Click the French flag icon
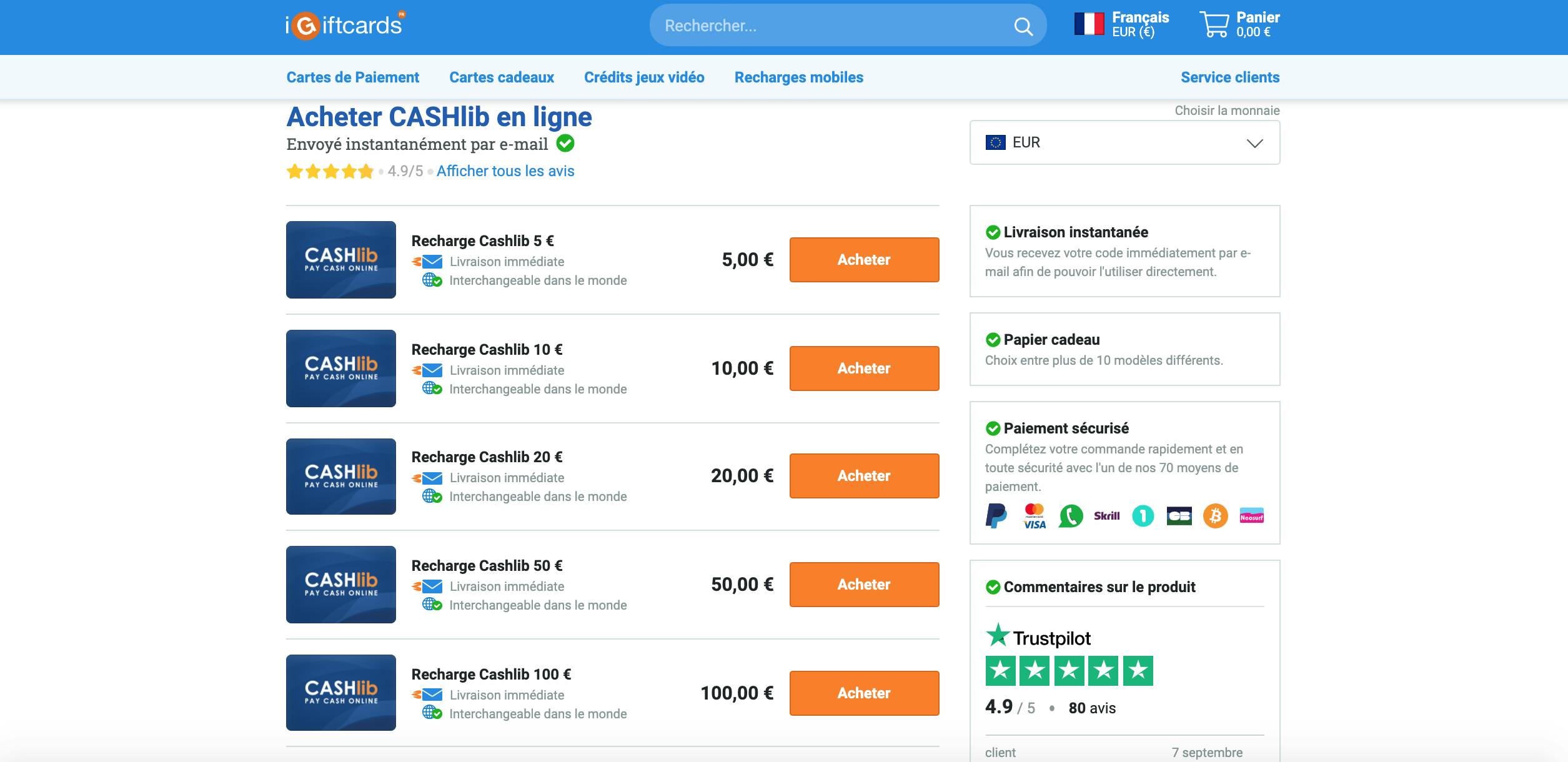The height and width of the screenshot is (762, 1568). click(x=1089, y=24)
